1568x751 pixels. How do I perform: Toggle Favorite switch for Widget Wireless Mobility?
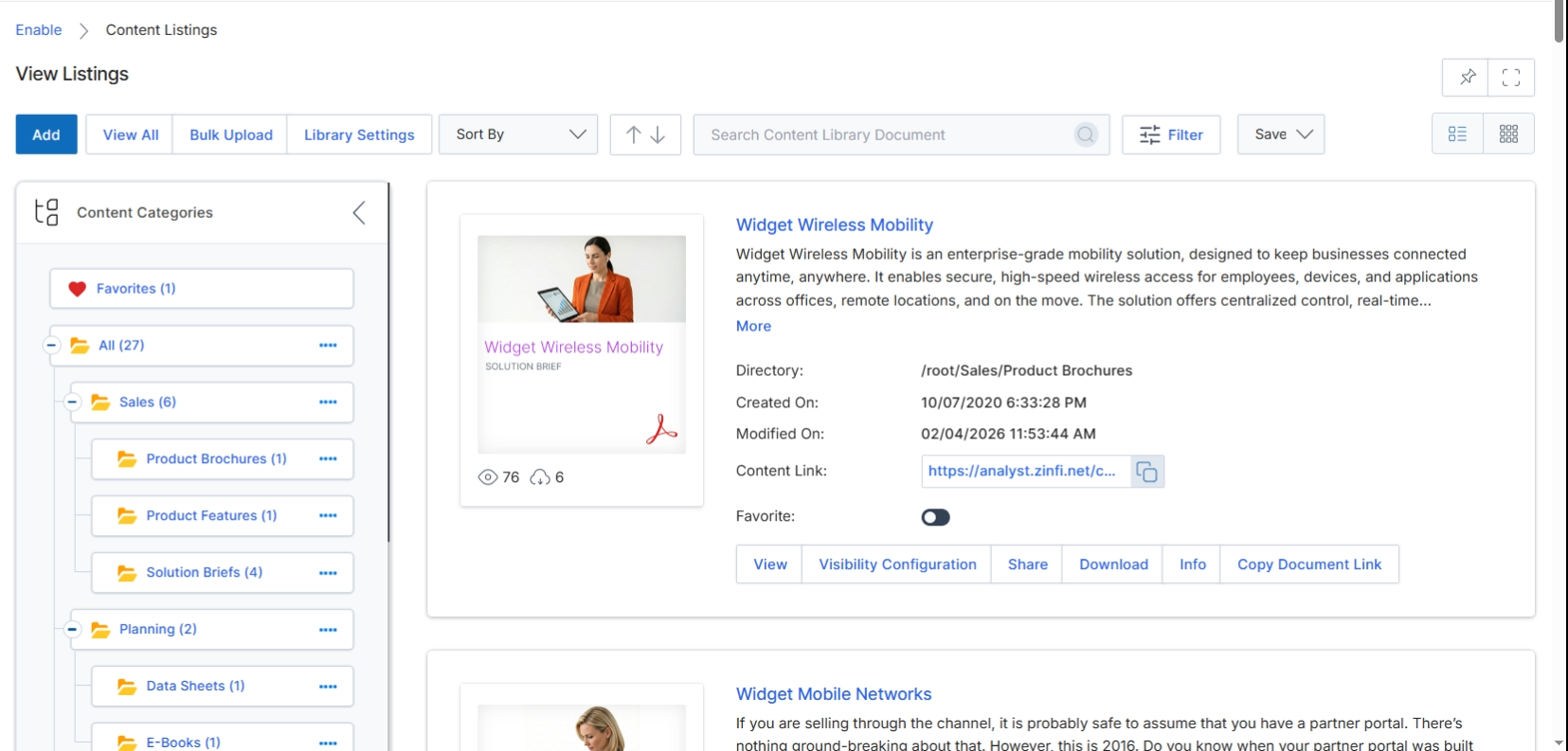click(x=935, y=517)
